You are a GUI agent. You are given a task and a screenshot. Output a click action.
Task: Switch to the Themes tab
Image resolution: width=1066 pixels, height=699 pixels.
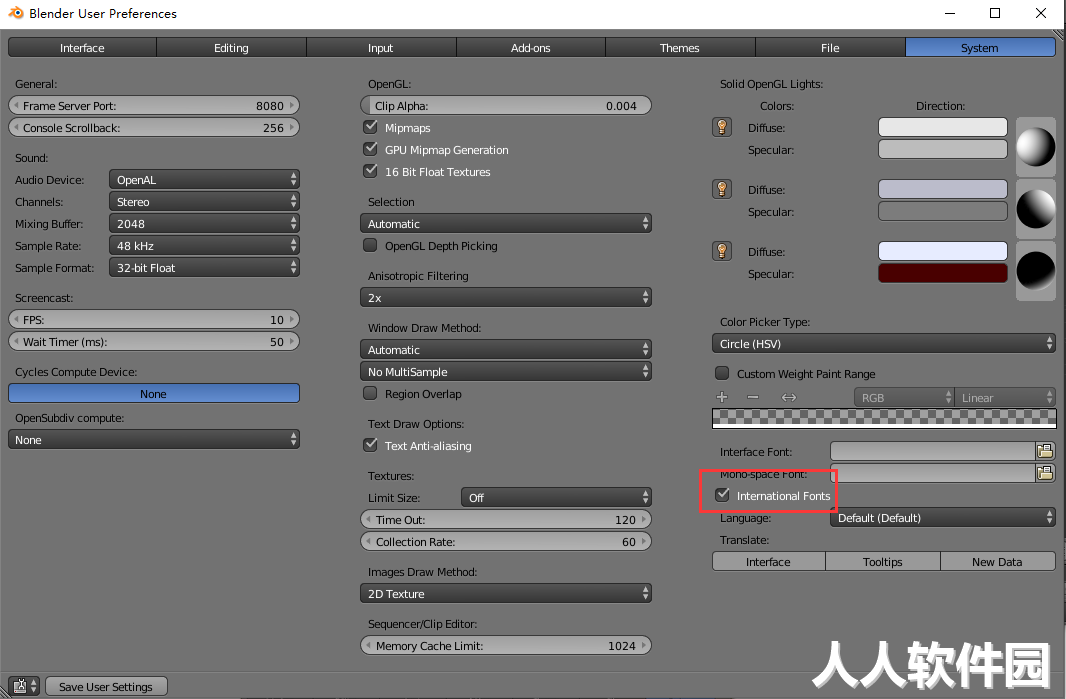[x=680, y=48]
